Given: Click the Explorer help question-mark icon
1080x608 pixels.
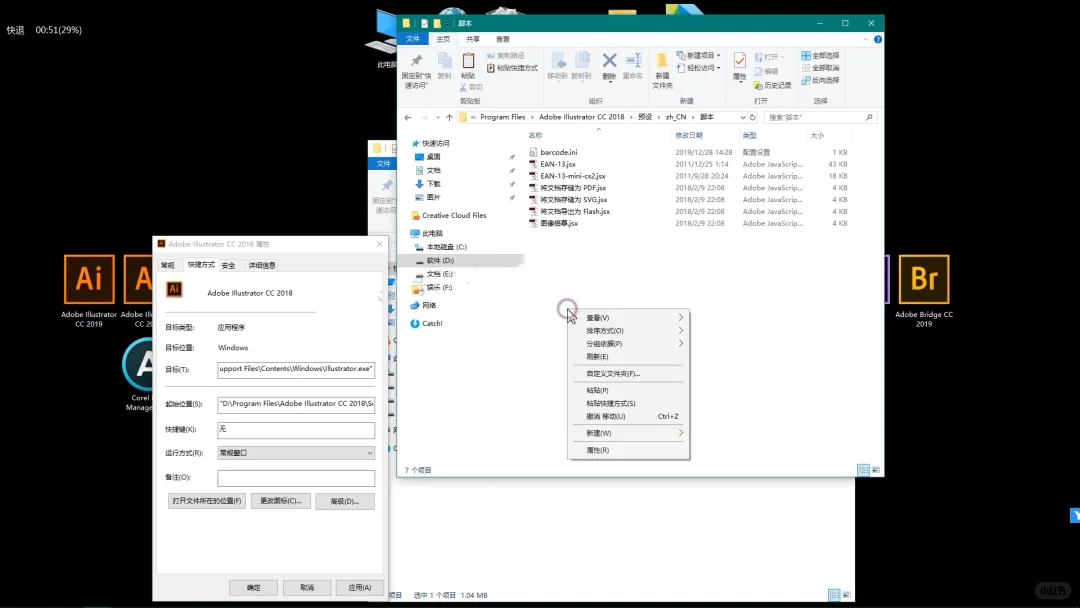Looking at the screenshot, I should (878, 39).
